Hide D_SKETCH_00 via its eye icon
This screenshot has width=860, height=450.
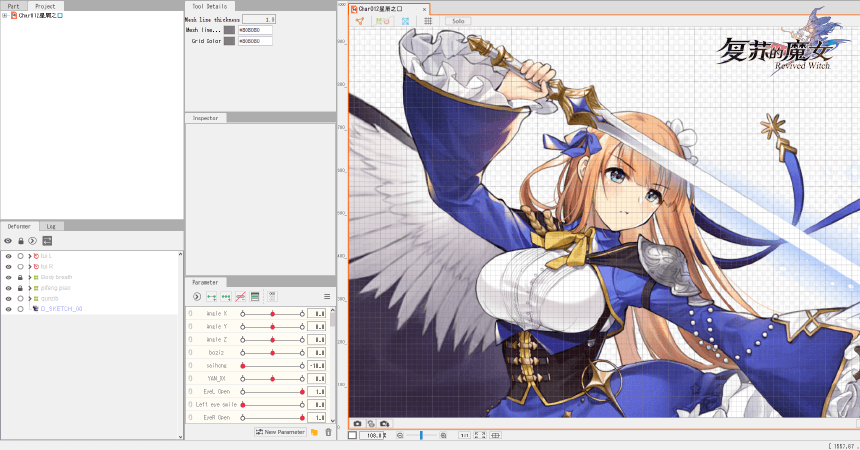click(x=8, y=309)
